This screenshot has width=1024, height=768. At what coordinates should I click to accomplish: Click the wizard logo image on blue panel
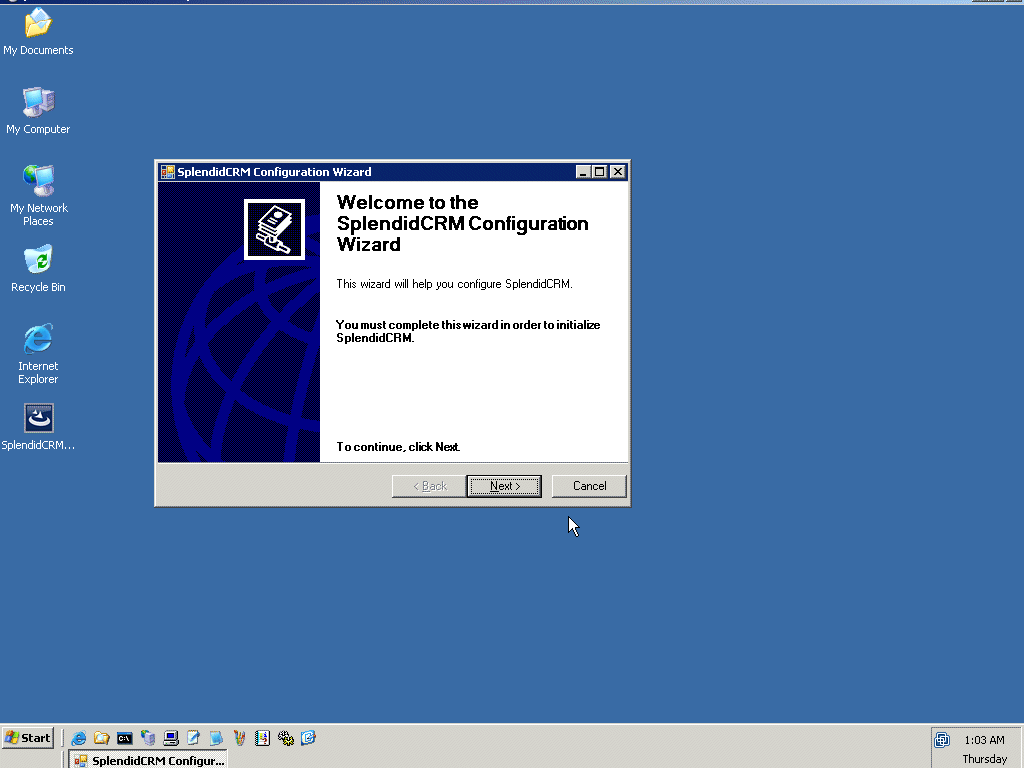(x=274, y=229)
